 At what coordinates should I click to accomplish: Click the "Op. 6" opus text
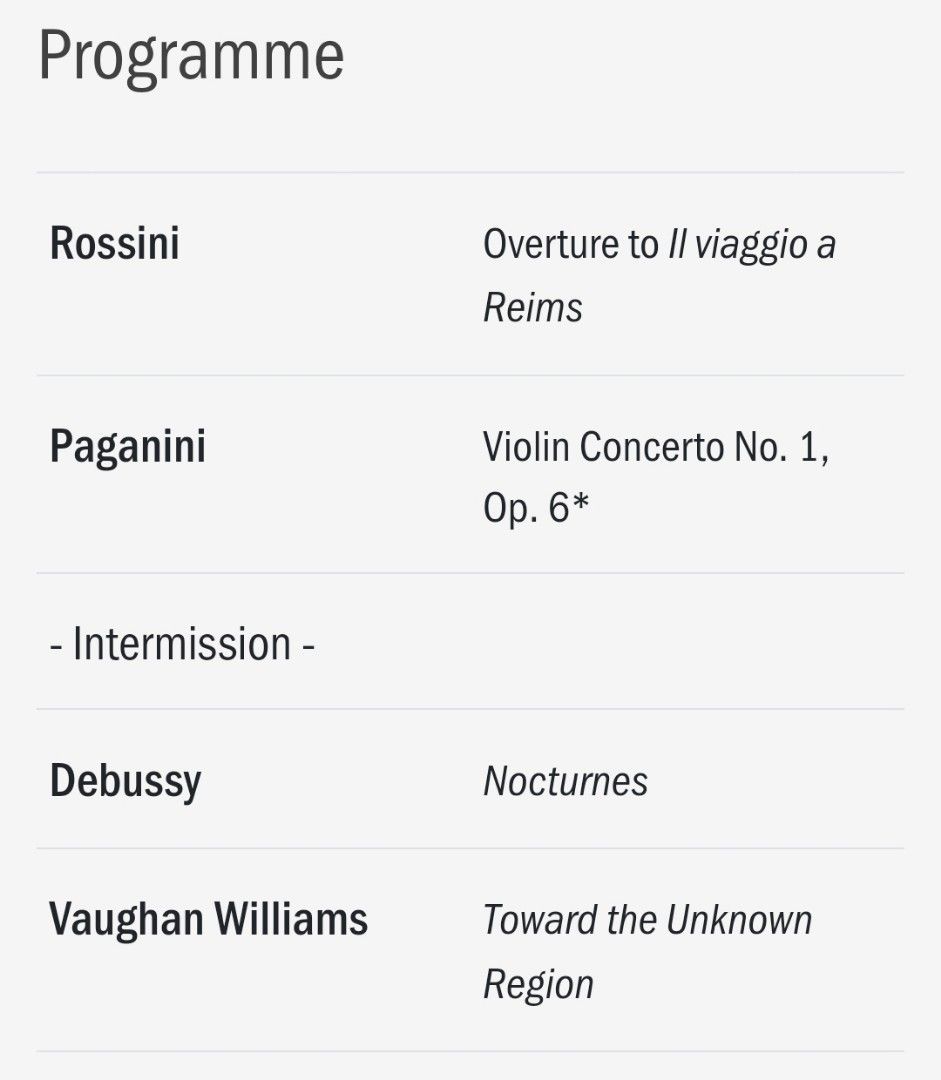pos(526,509)
